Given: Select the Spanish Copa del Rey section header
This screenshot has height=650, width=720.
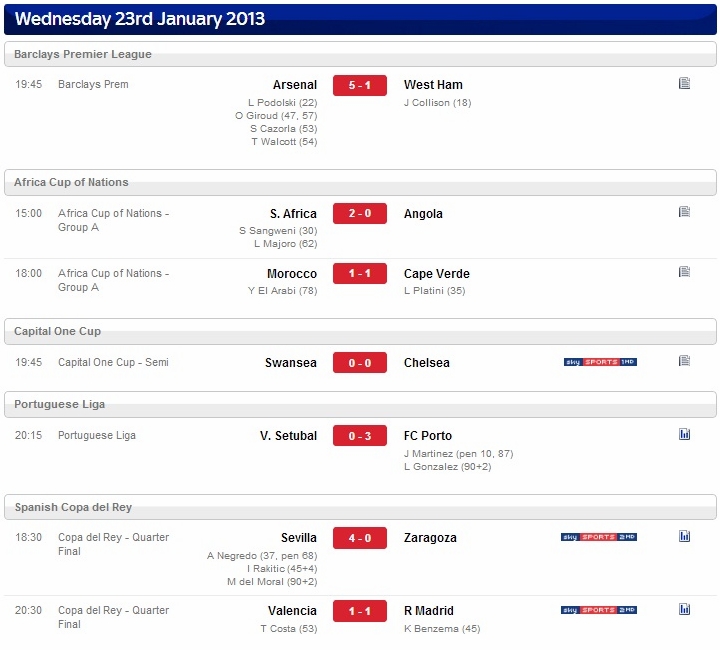Looking at the screenshot, I should point(360,507).
